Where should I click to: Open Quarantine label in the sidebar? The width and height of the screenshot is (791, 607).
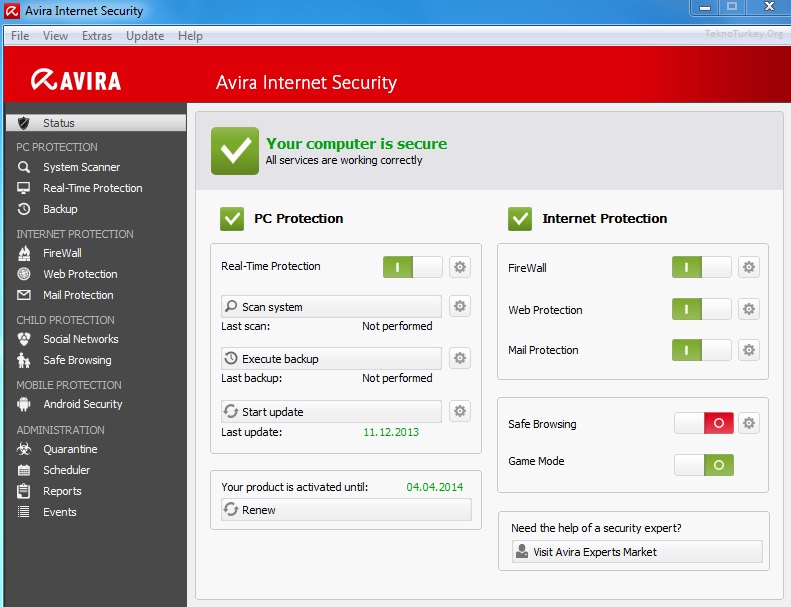[70, 449]
